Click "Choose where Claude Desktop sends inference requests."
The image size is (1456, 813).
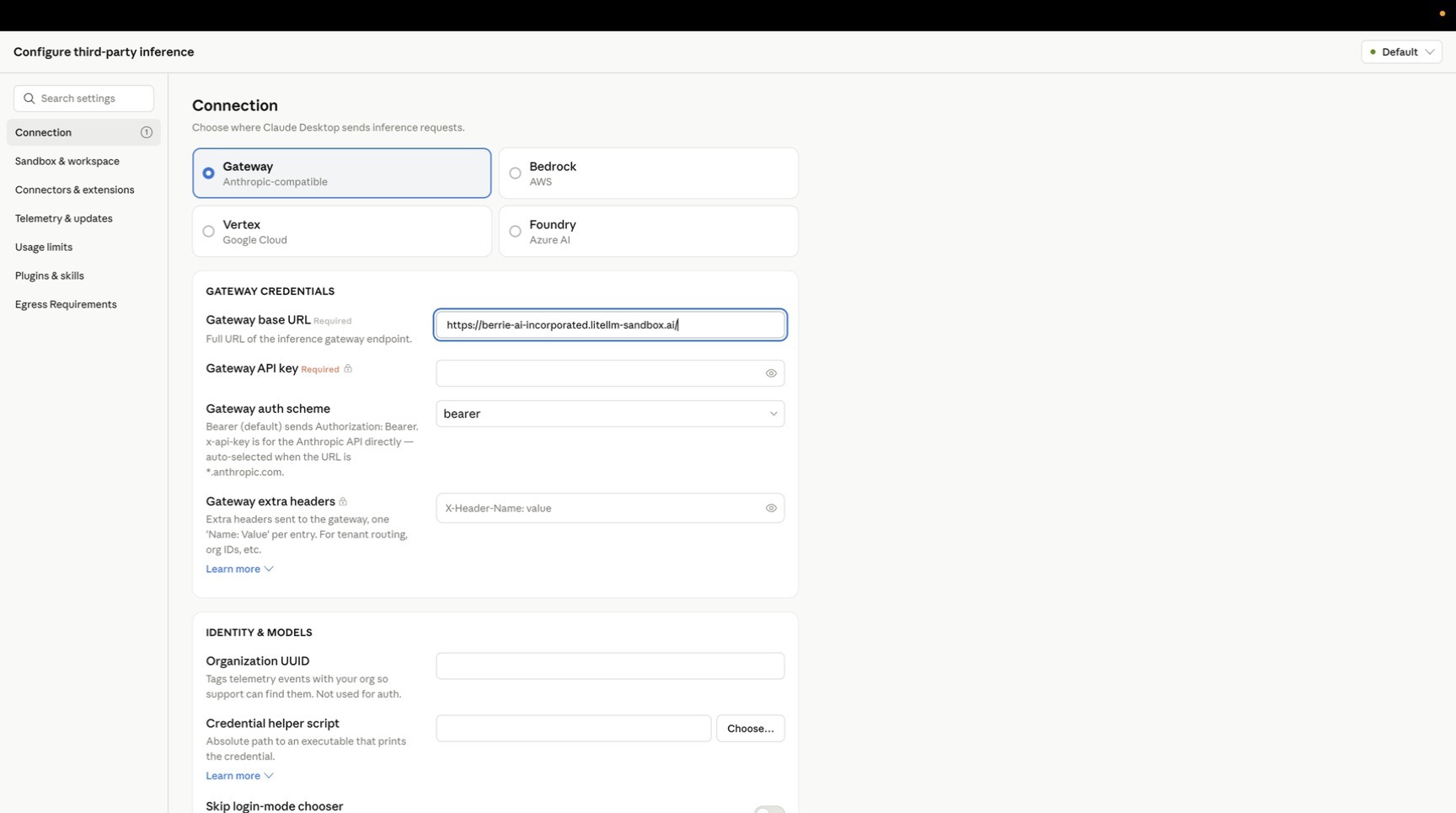coord(329,128)
